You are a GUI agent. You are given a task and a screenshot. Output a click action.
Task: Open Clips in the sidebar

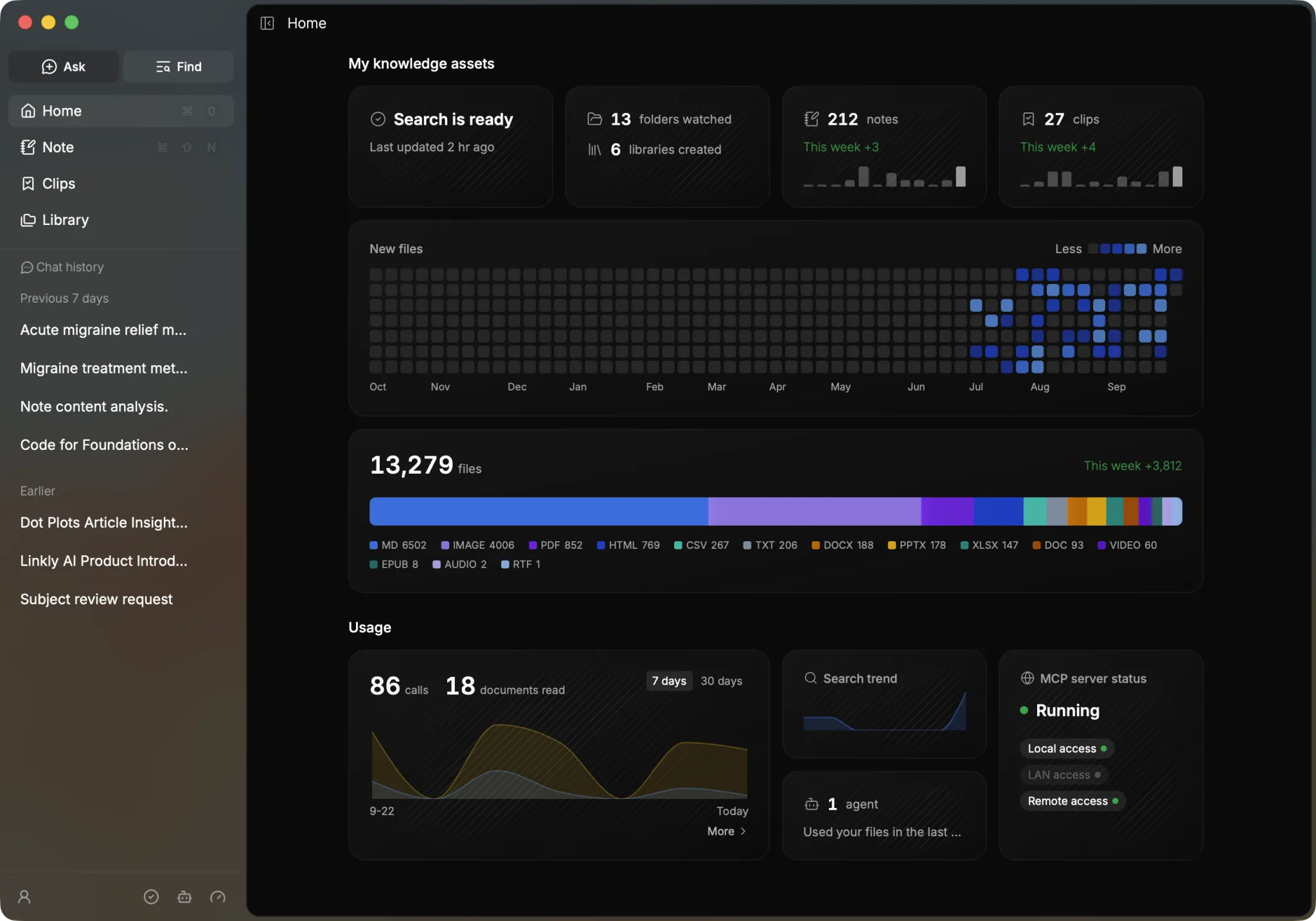pos(121,183)
